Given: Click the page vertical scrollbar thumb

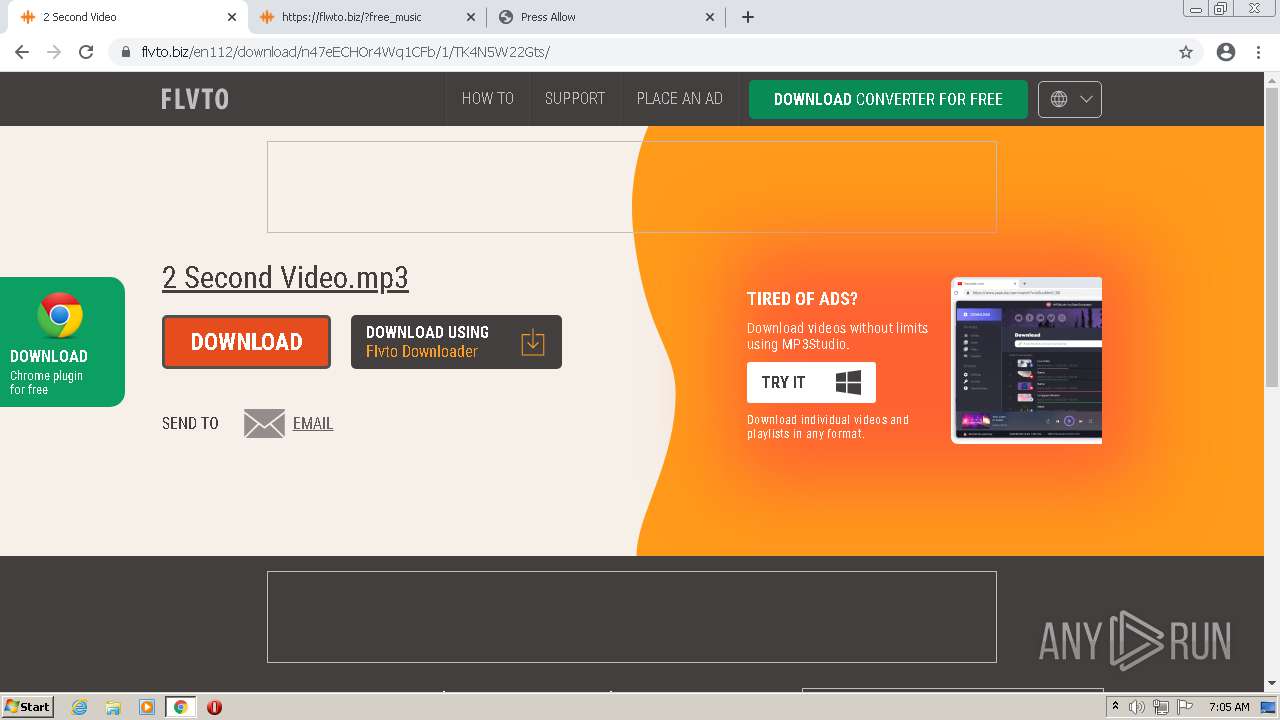Looking at the screenshot, I should 1272,237.
